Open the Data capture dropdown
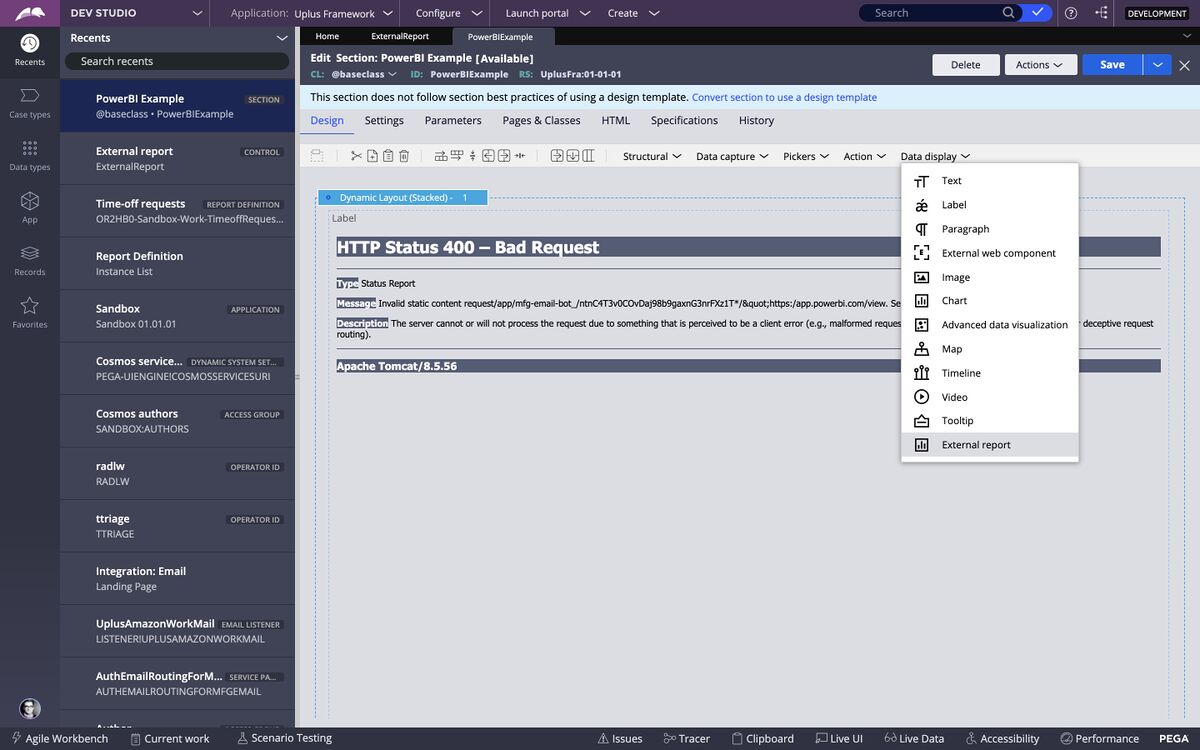The width and height of the screenshot is (1200, 750). tap(732, 156)
